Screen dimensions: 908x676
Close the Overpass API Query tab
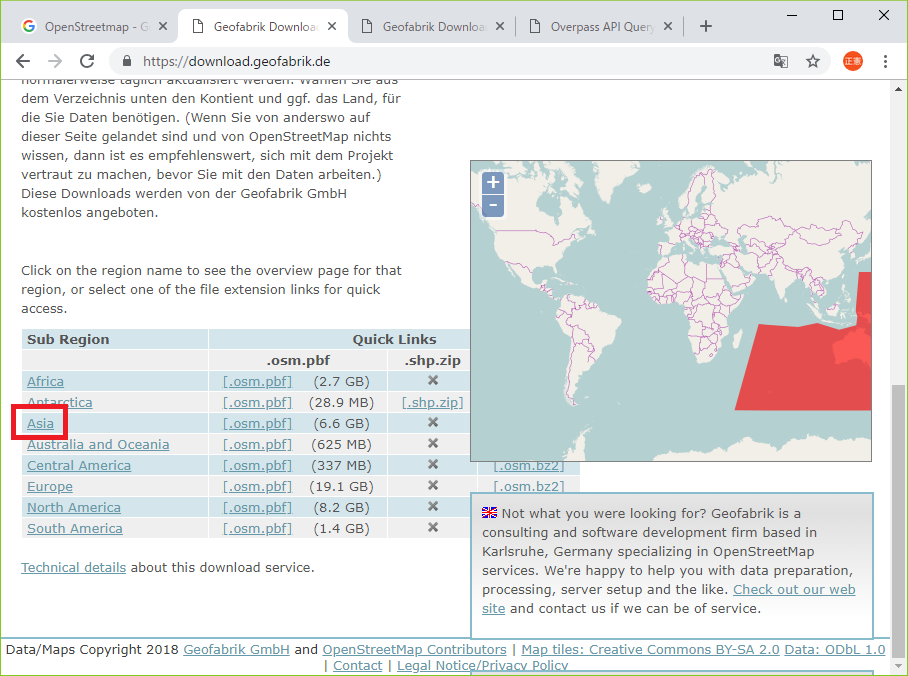click(668, 26)
